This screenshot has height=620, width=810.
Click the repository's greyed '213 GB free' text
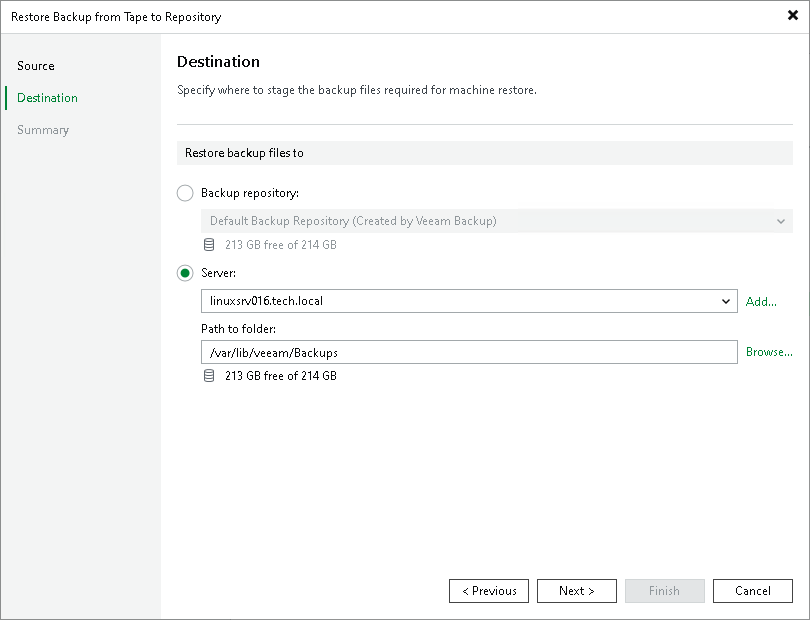[281, 245]
